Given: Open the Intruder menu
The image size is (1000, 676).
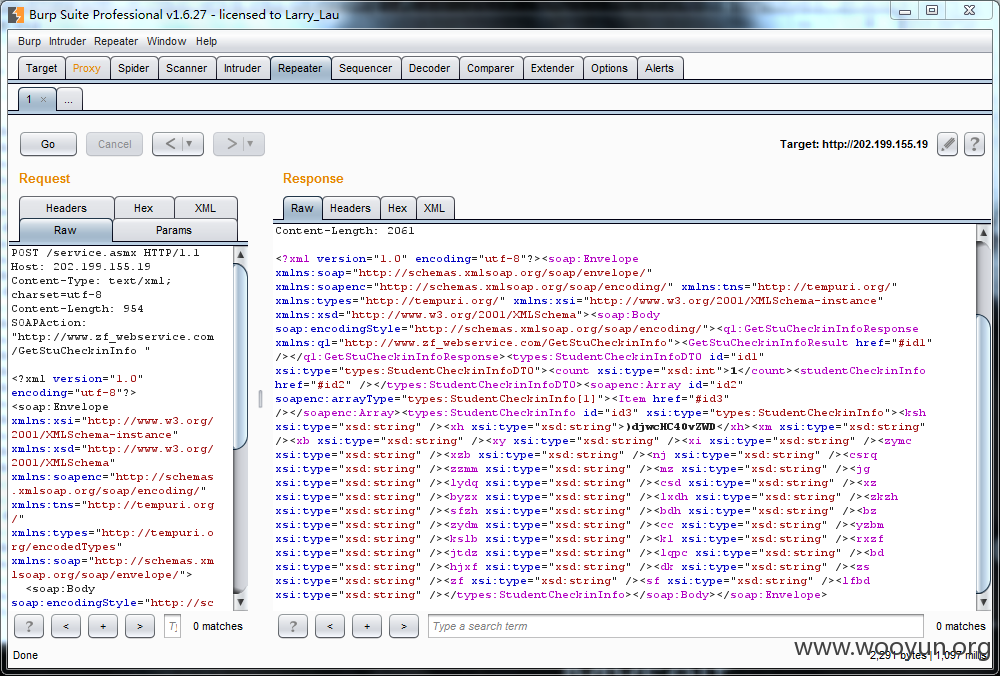Looking at the screenshot, I should tap(68, 41).
